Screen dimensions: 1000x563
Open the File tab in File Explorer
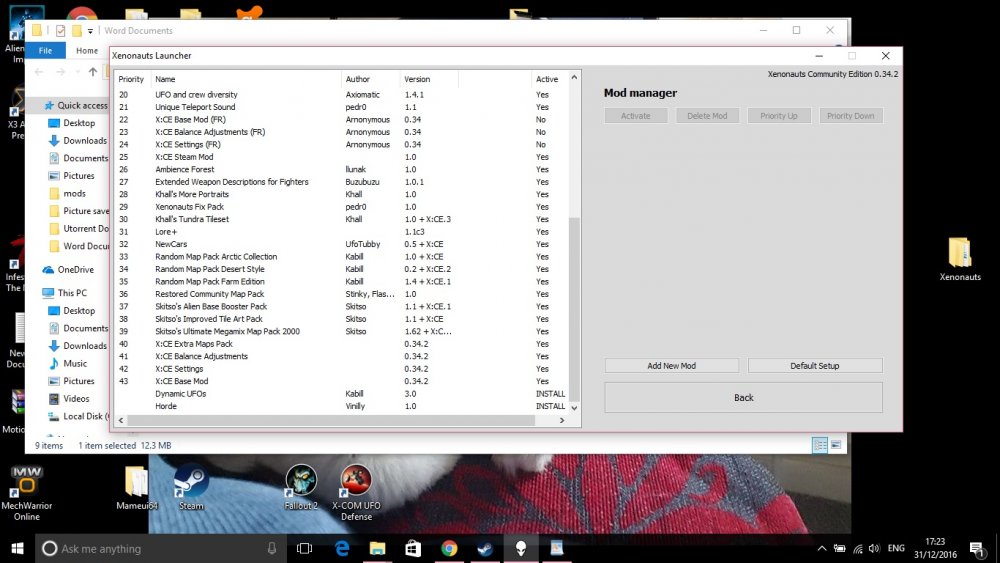(x=45, y=50)
